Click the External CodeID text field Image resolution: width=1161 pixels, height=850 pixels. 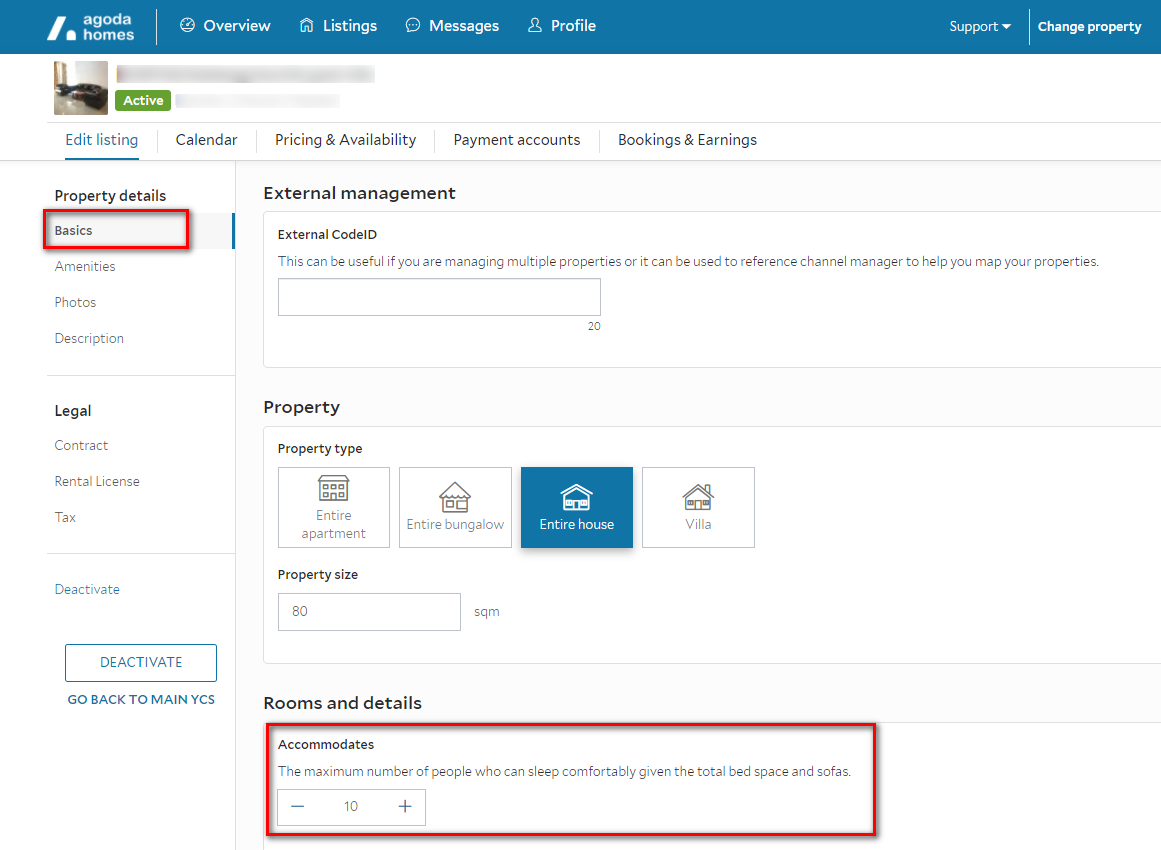tap(439, 297)
